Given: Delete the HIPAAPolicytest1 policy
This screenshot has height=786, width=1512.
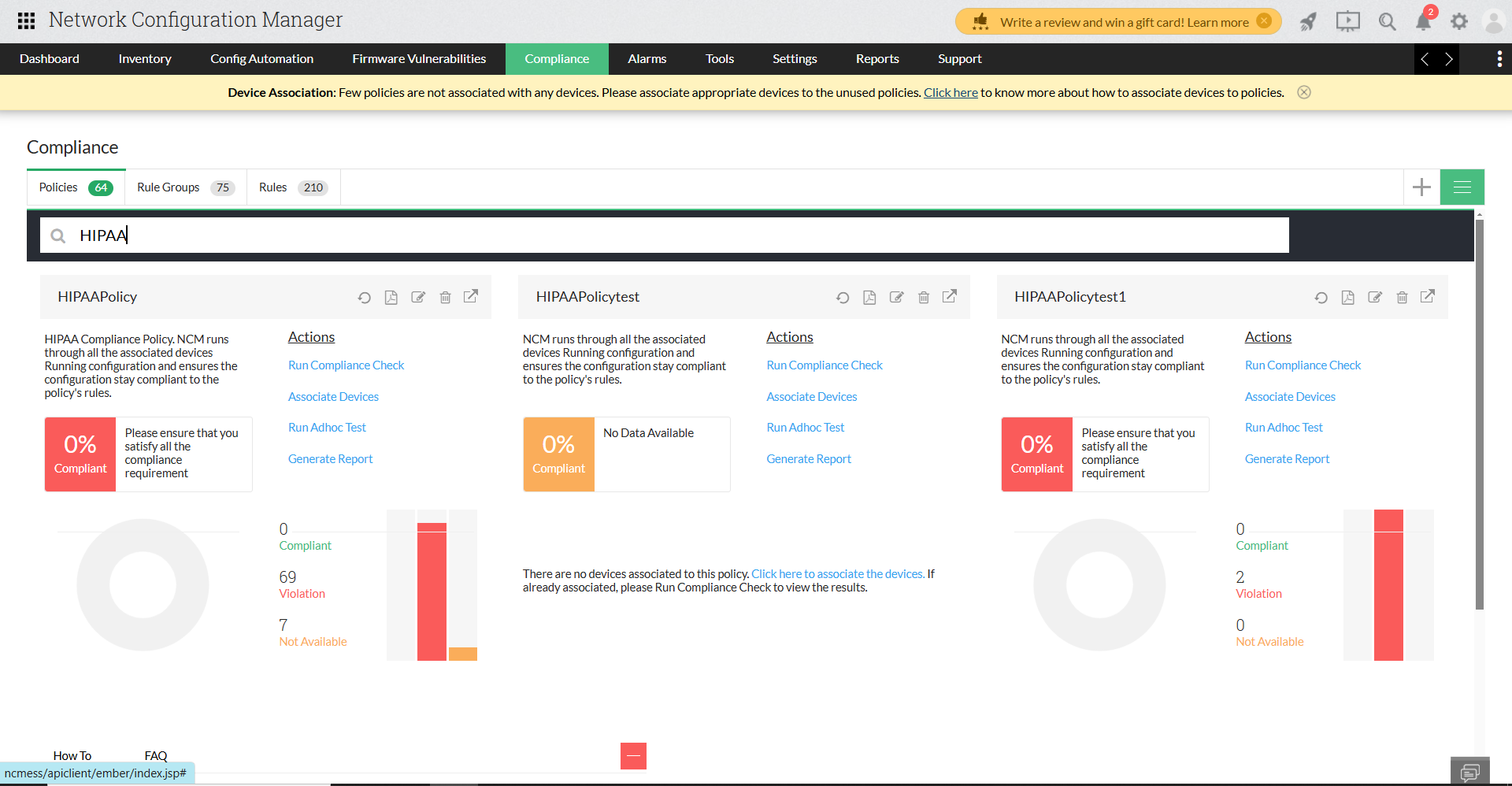Looking at the screenshot, I should click(1402, 297).
